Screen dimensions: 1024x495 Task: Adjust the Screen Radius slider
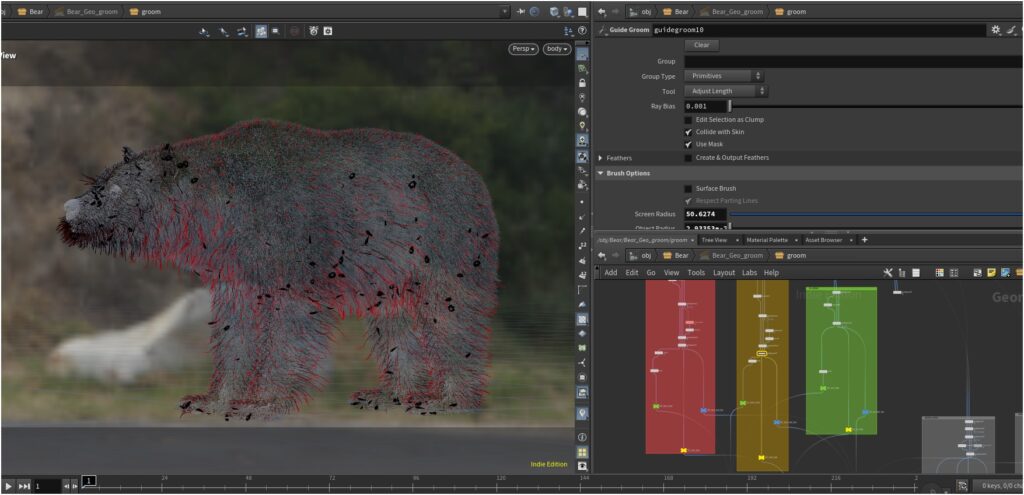[876, 214]
